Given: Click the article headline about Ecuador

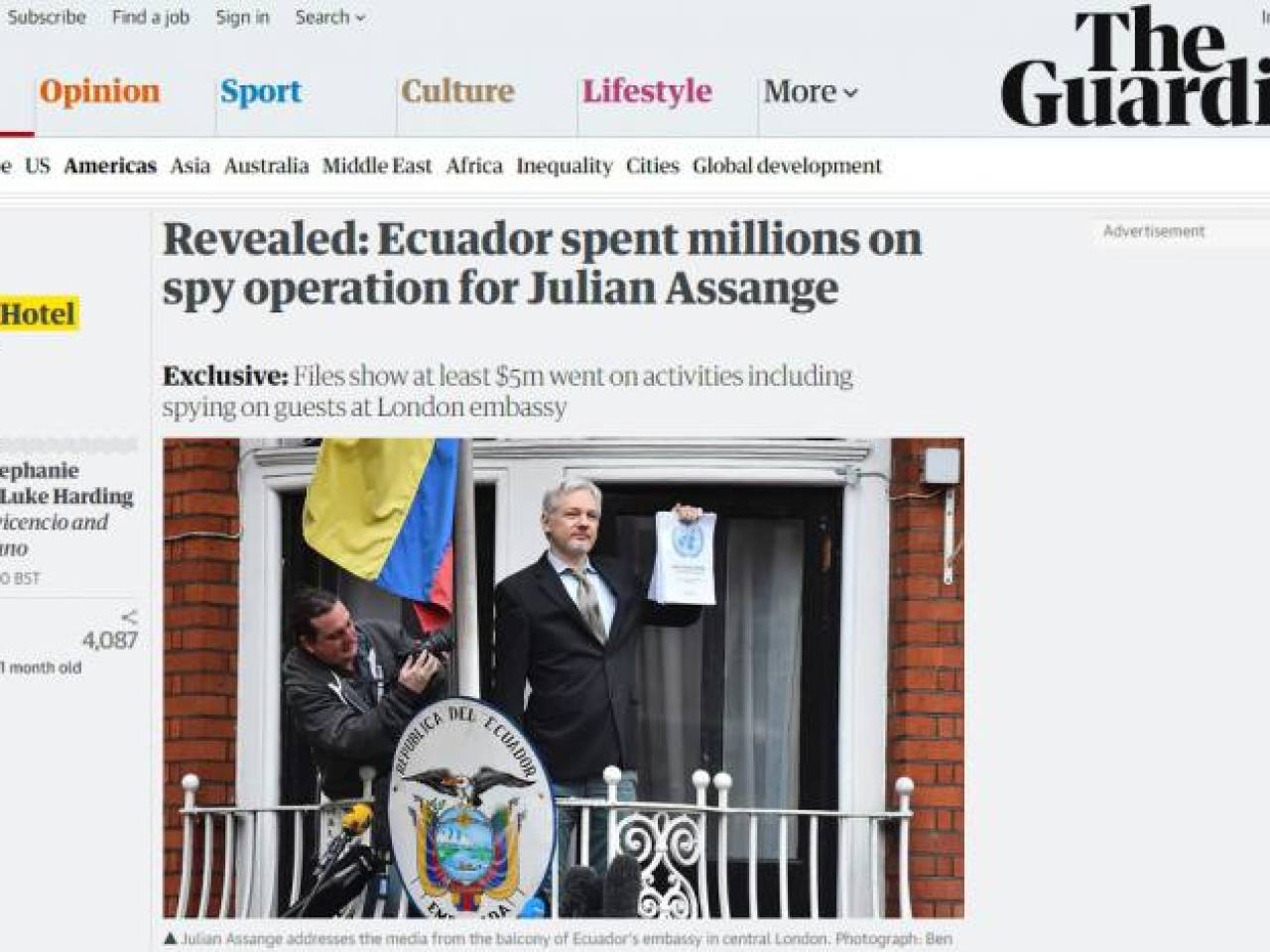Looking at the screenshot, I should 543,264.
